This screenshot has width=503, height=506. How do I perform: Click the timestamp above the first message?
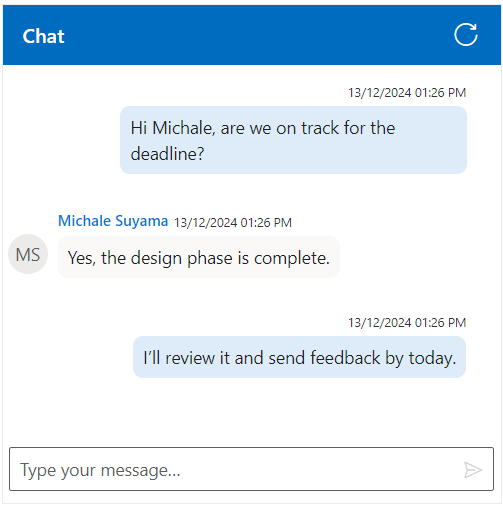coord(407,93)
